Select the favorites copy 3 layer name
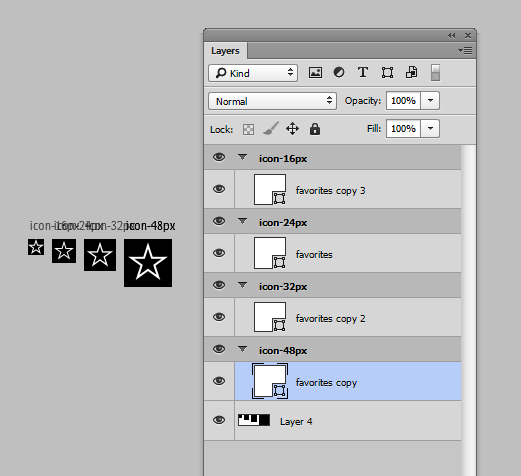The height and width of the screenshot is (476, 521). point(330,191)
